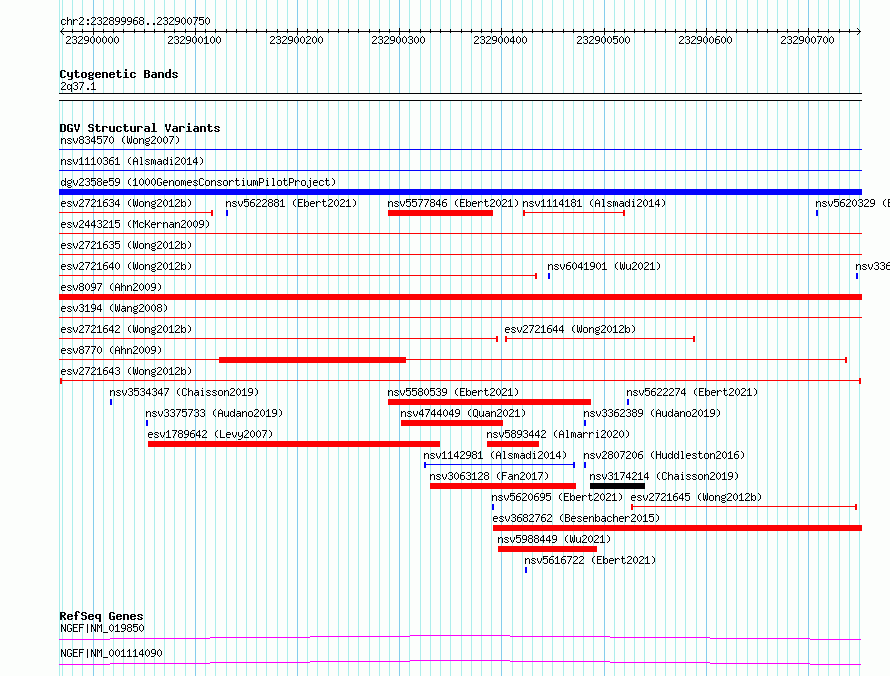890x676 pixels.
Task: Click nsv3174214 (Chaisson2019) label
Action: point(664,476)
